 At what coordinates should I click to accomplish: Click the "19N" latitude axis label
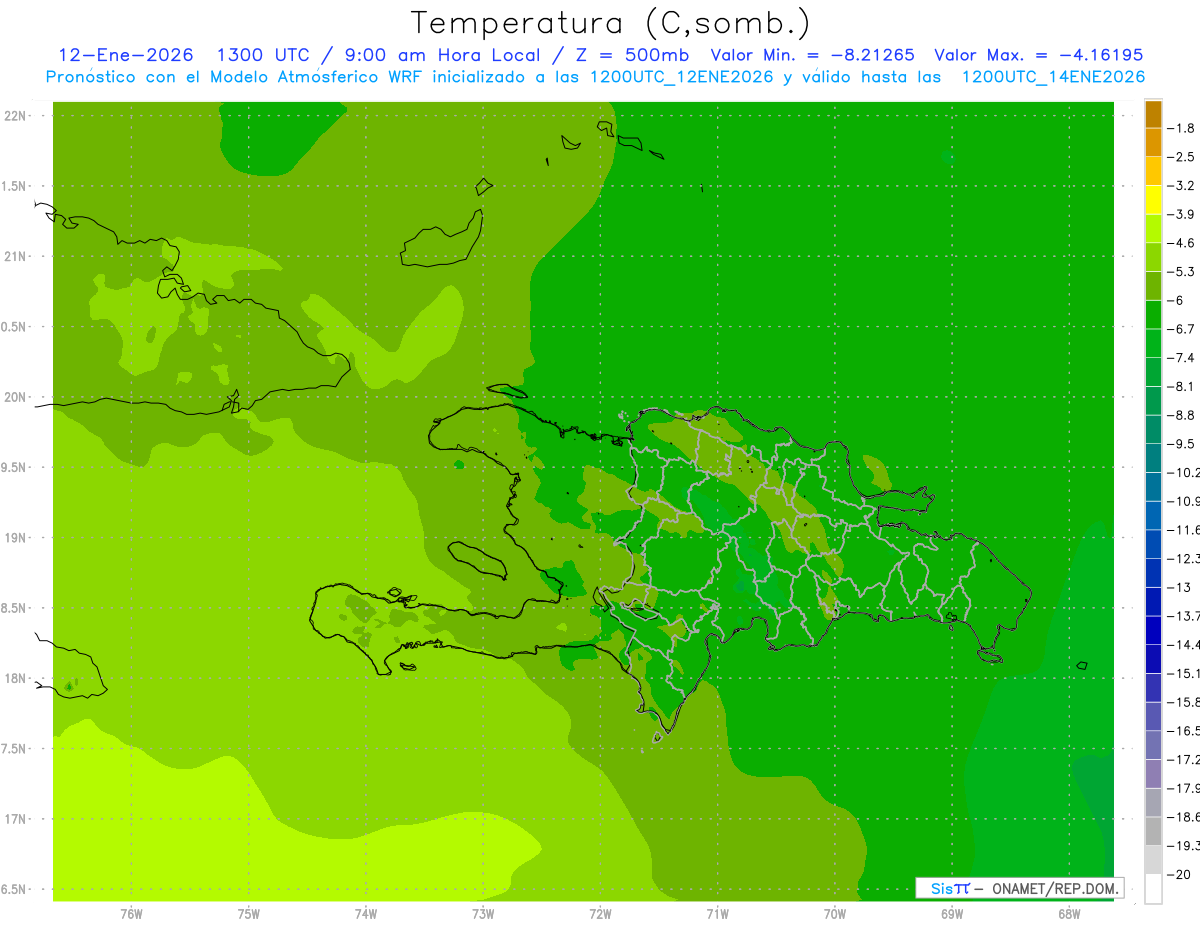tap(16, 538)
